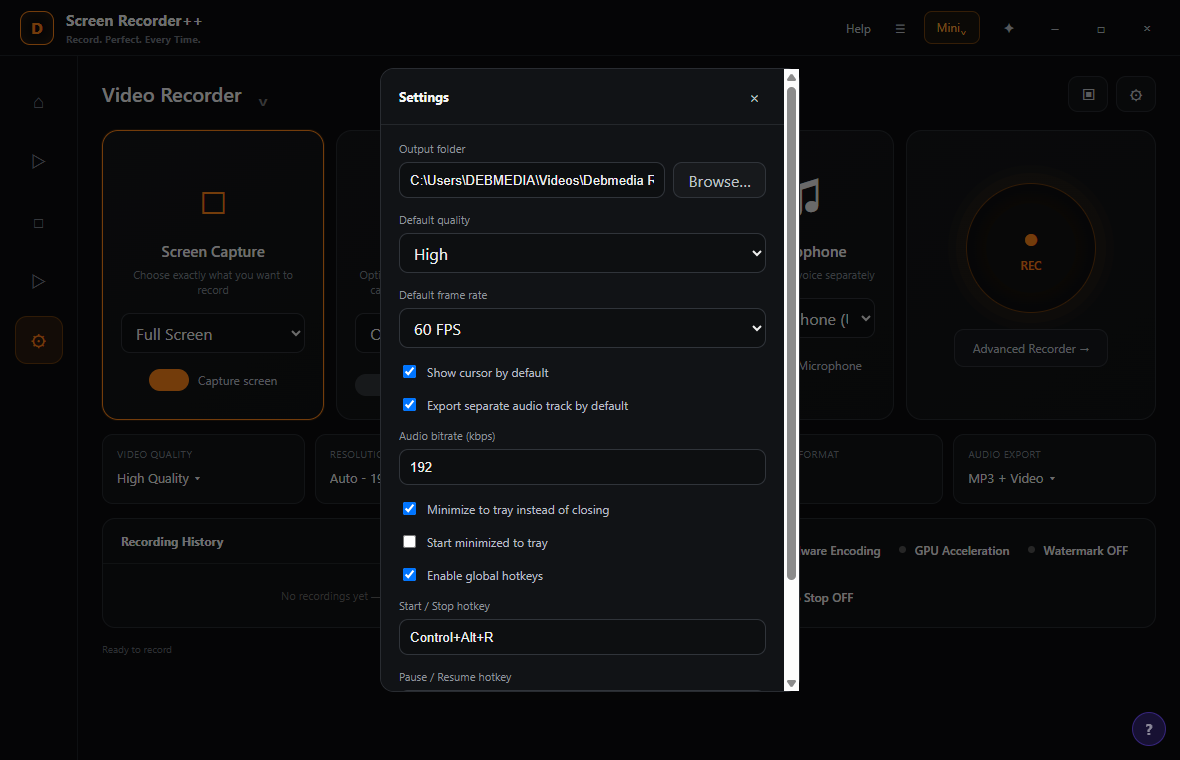
Task: Open the Auto resolution dropdown
Action: point(355,479)
